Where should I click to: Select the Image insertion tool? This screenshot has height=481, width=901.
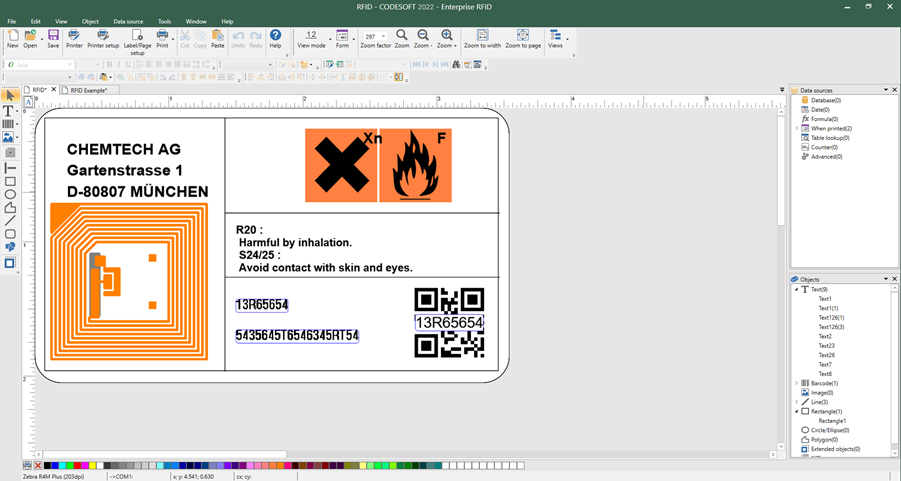click(x=8, y=137)
